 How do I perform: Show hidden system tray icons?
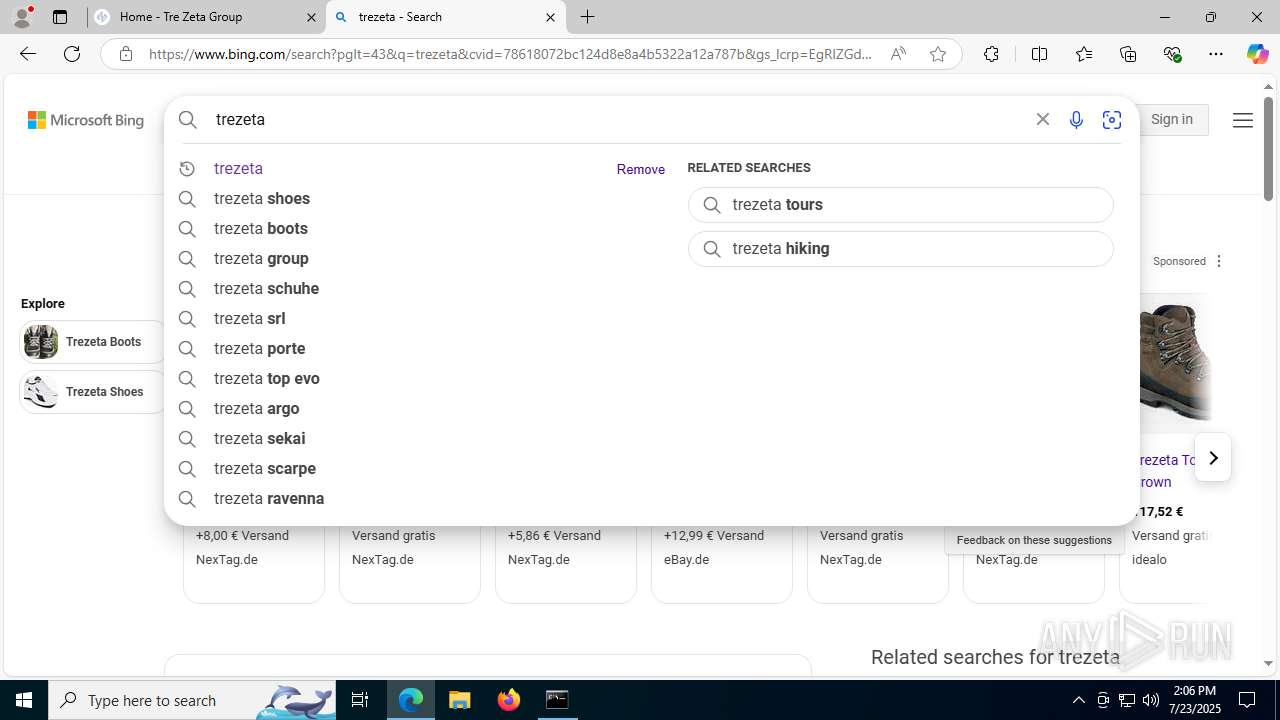click(1078, 700)
